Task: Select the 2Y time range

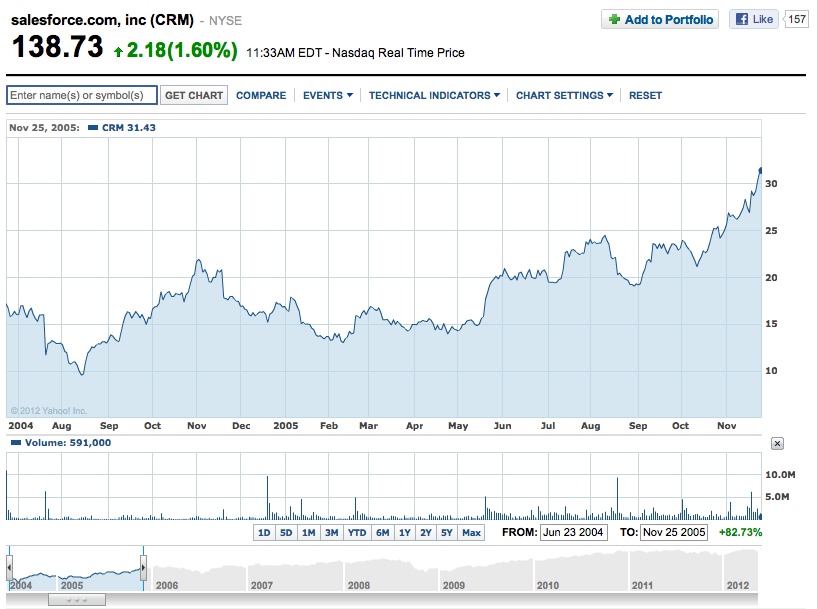Action: [x=426, y=532]
